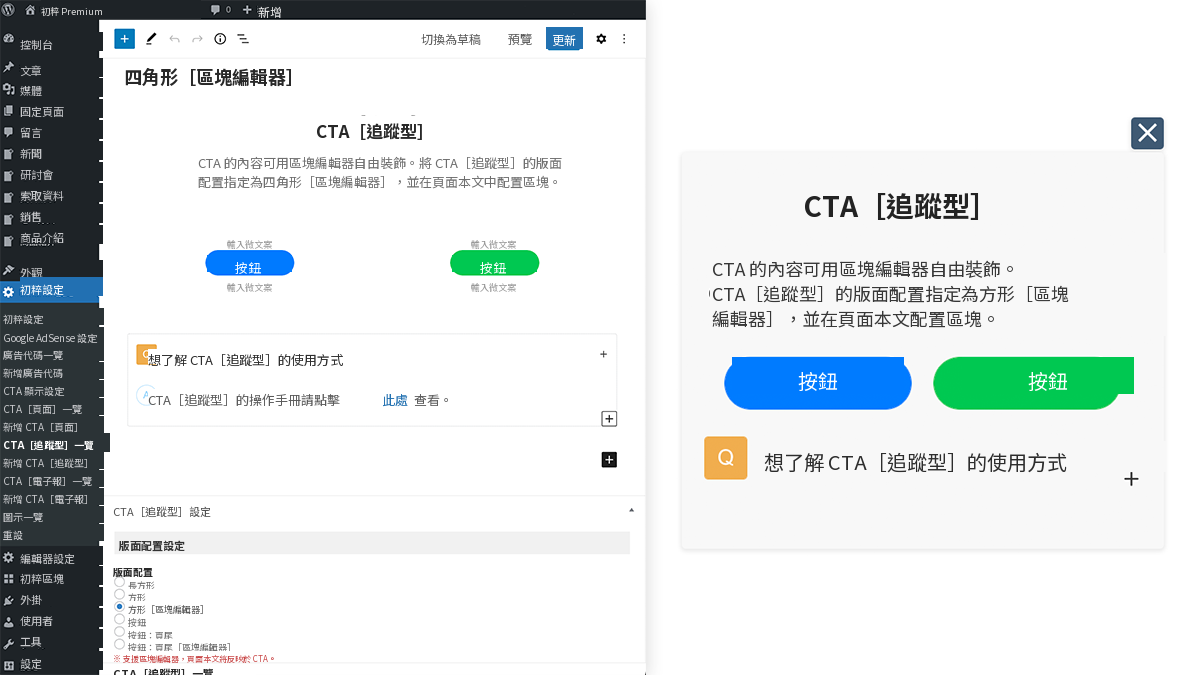Click the 新聞 sidebar item icon
Viewport: 1200px width, 675px height.
8,153
